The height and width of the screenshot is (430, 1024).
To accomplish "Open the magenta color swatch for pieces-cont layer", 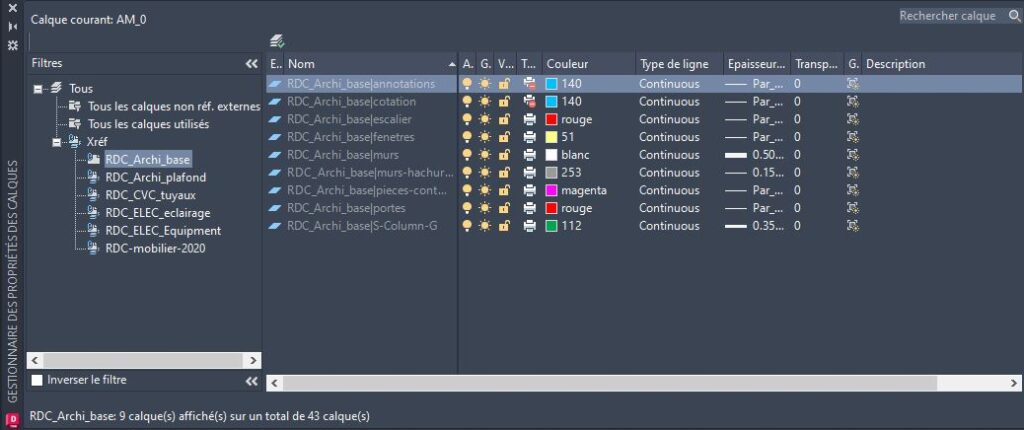I will click(551, 191).
